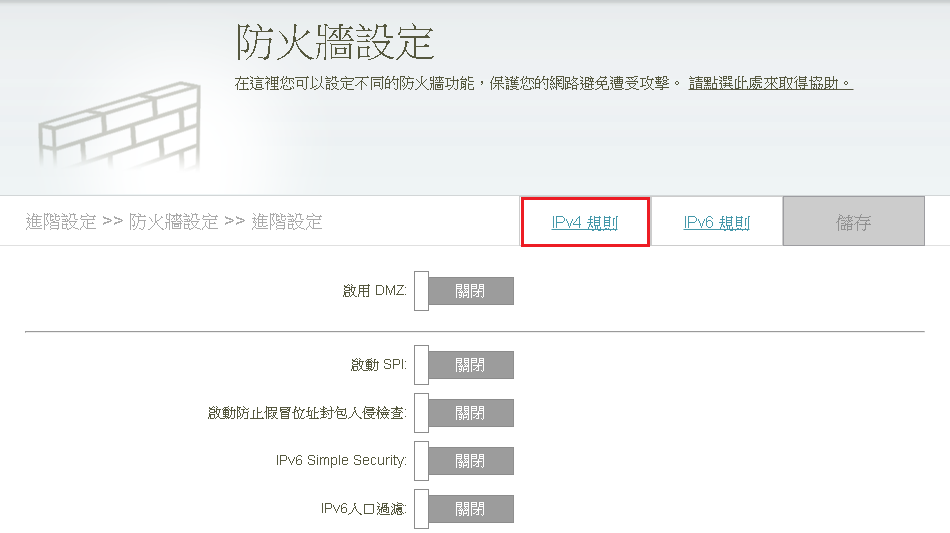Click the 啟動防止假冒位址封包入侵檢查 label text
Viewport: 950px width, 533px height.
coord(307,413)
